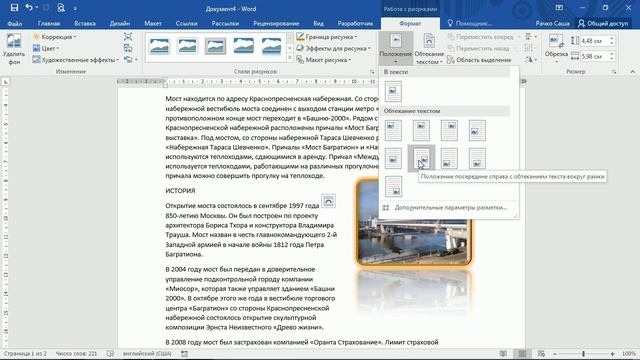The width and height of the screenshot is (640, 360).
Task: Switch to web layout view
Action: point(541,353)
